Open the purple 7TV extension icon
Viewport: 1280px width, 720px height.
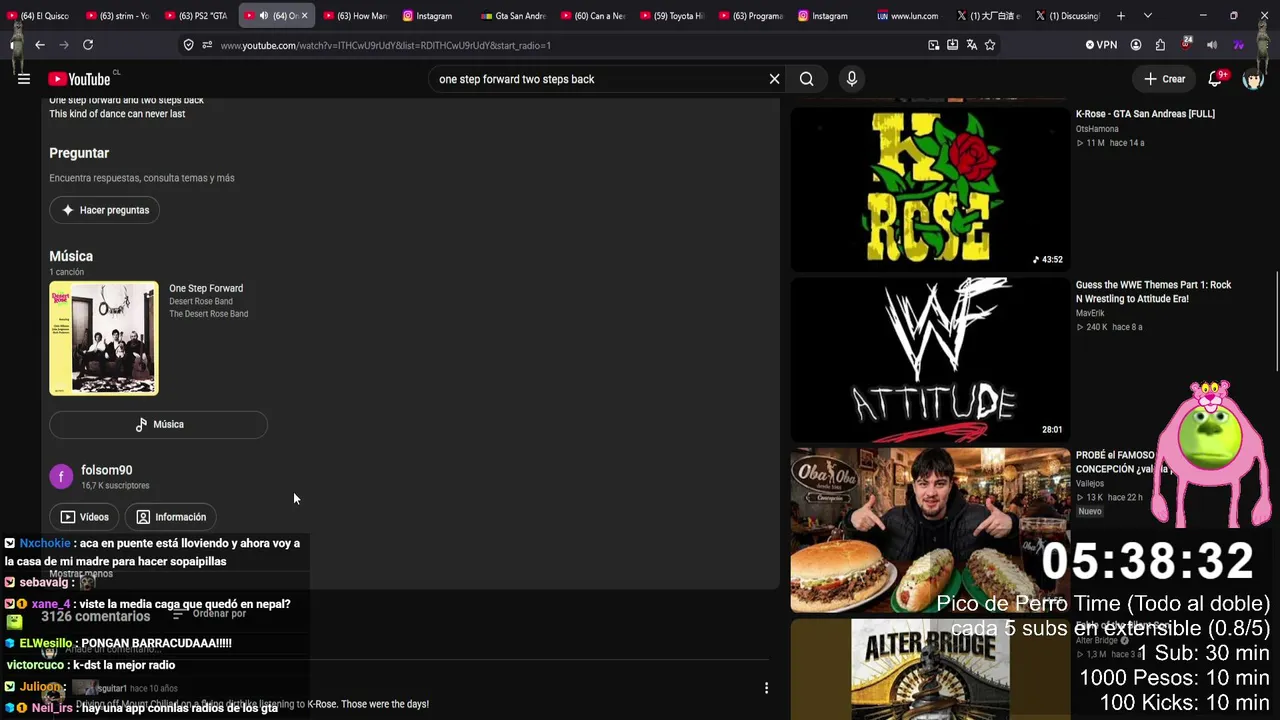coord(1238,45)
